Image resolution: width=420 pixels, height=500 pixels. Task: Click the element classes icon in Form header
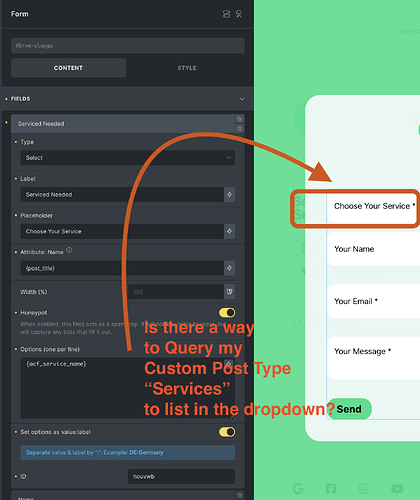click(x=226, y=14)
